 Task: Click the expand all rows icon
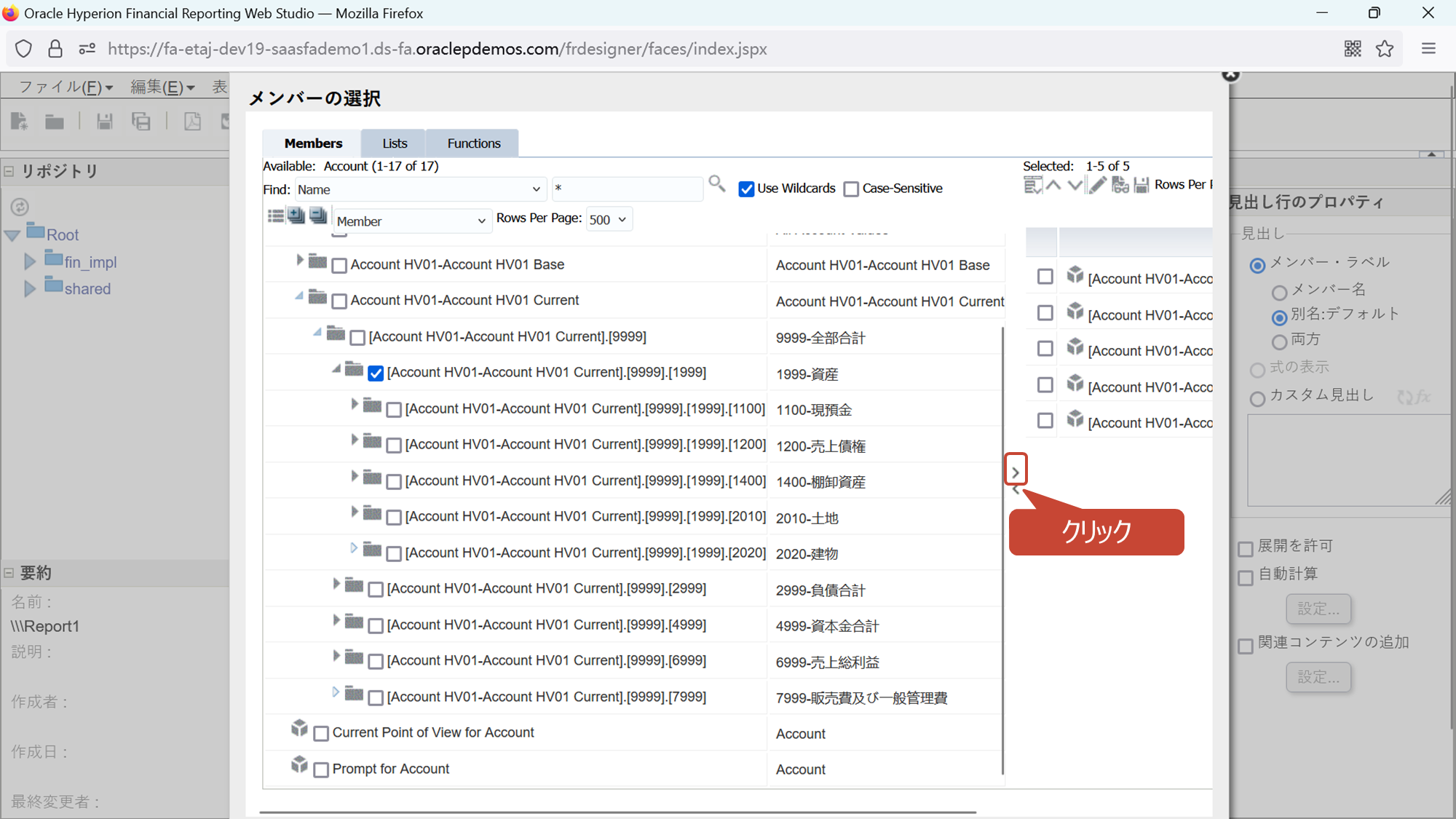tap(296, 215)
